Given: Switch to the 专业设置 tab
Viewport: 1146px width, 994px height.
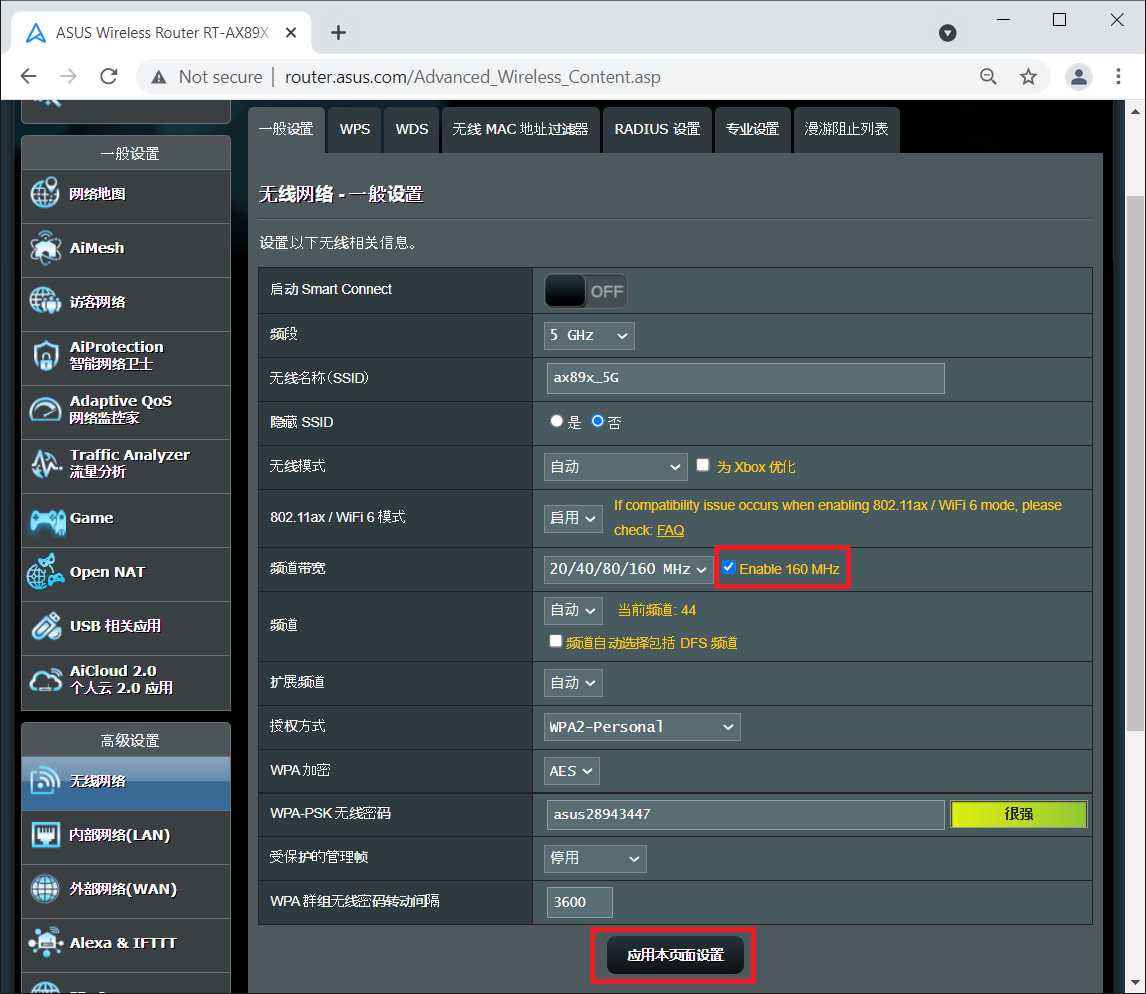Looking at the screenshot, I should (752, 129).
